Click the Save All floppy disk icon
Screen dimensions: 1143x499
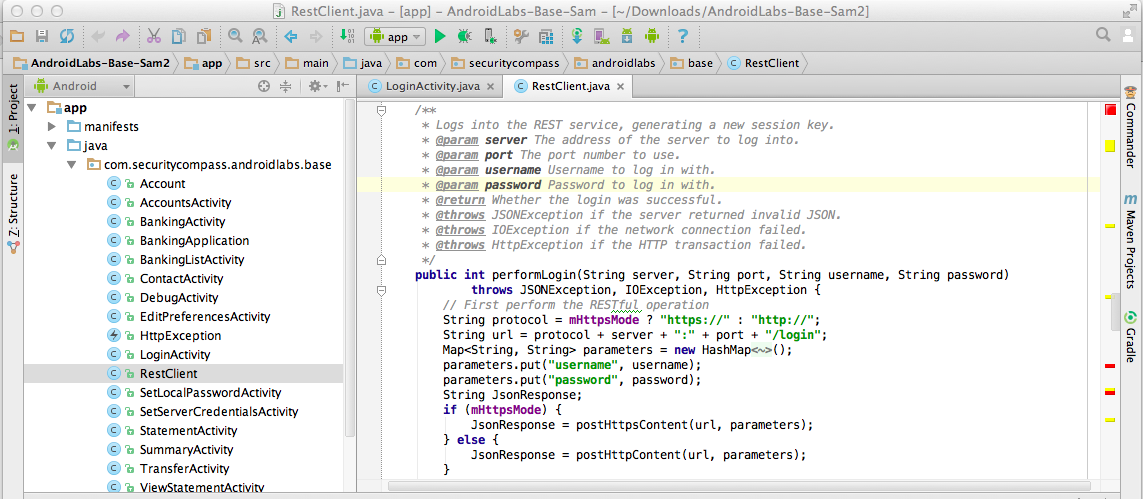[42, 36]
